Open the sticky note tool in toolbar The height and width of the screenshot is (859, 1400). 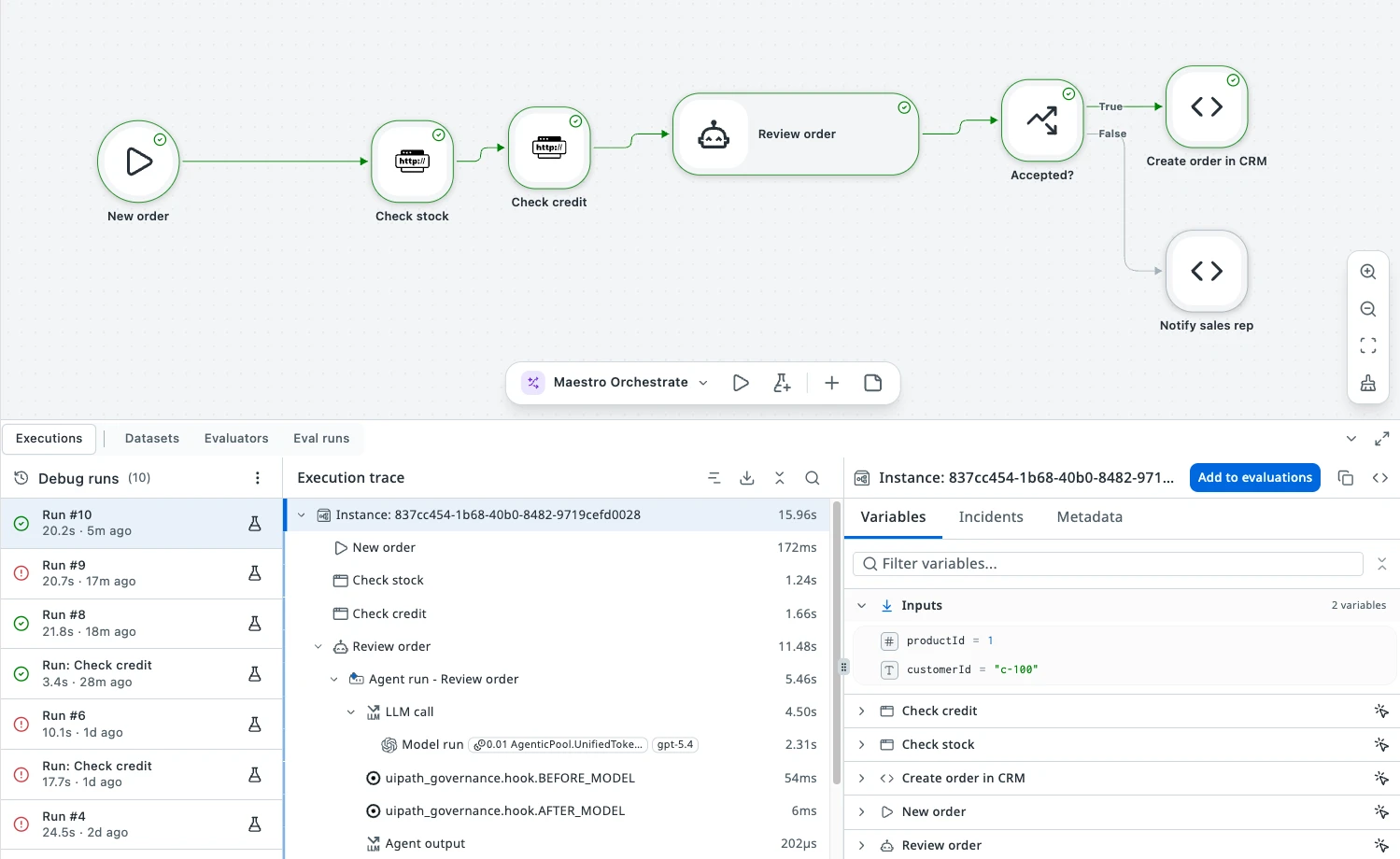pos(873,383)
